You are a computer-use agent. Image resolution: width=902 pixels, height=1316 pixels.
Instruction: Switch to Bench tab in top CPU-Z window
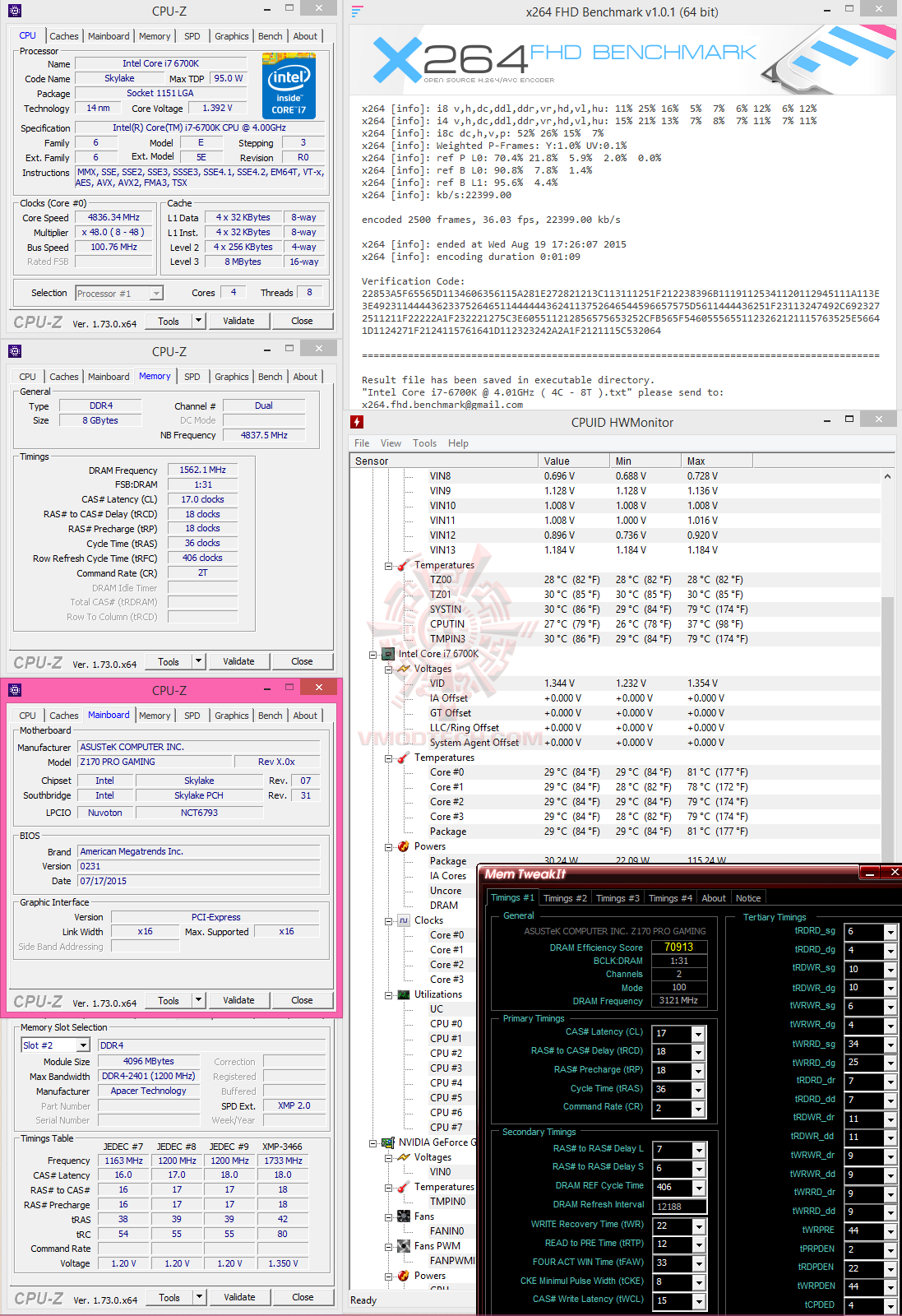click(x=271, y=36)
